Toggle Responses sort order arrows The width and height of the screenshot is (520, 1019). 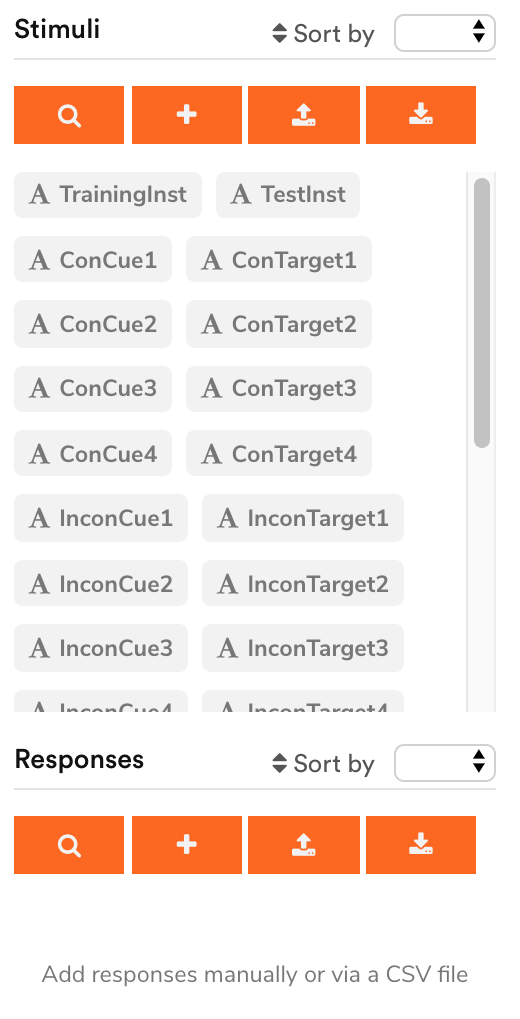point(280,763)
